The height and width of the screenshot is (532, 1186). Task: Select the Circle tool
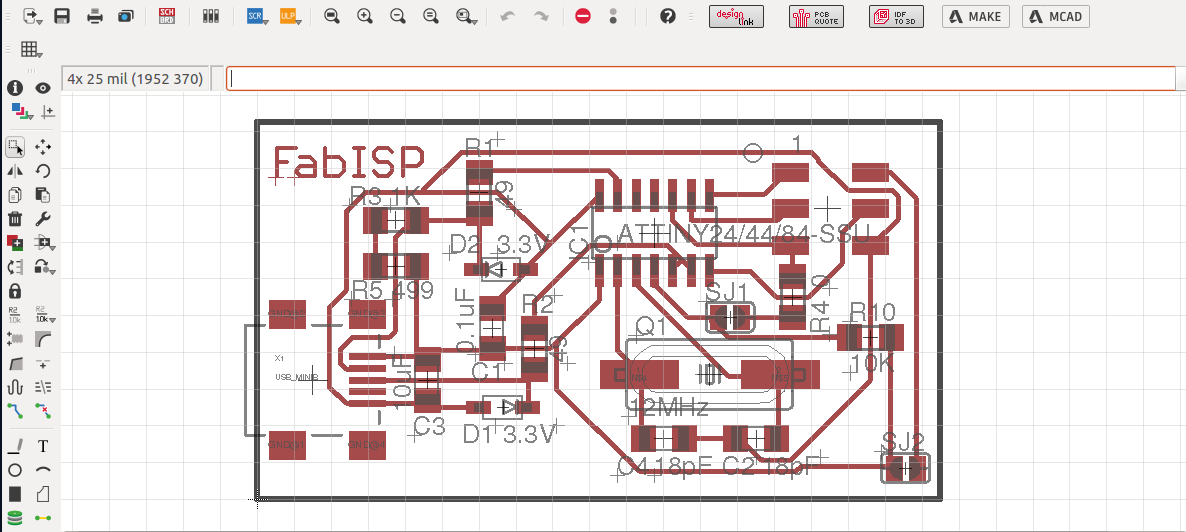point(14,470)
